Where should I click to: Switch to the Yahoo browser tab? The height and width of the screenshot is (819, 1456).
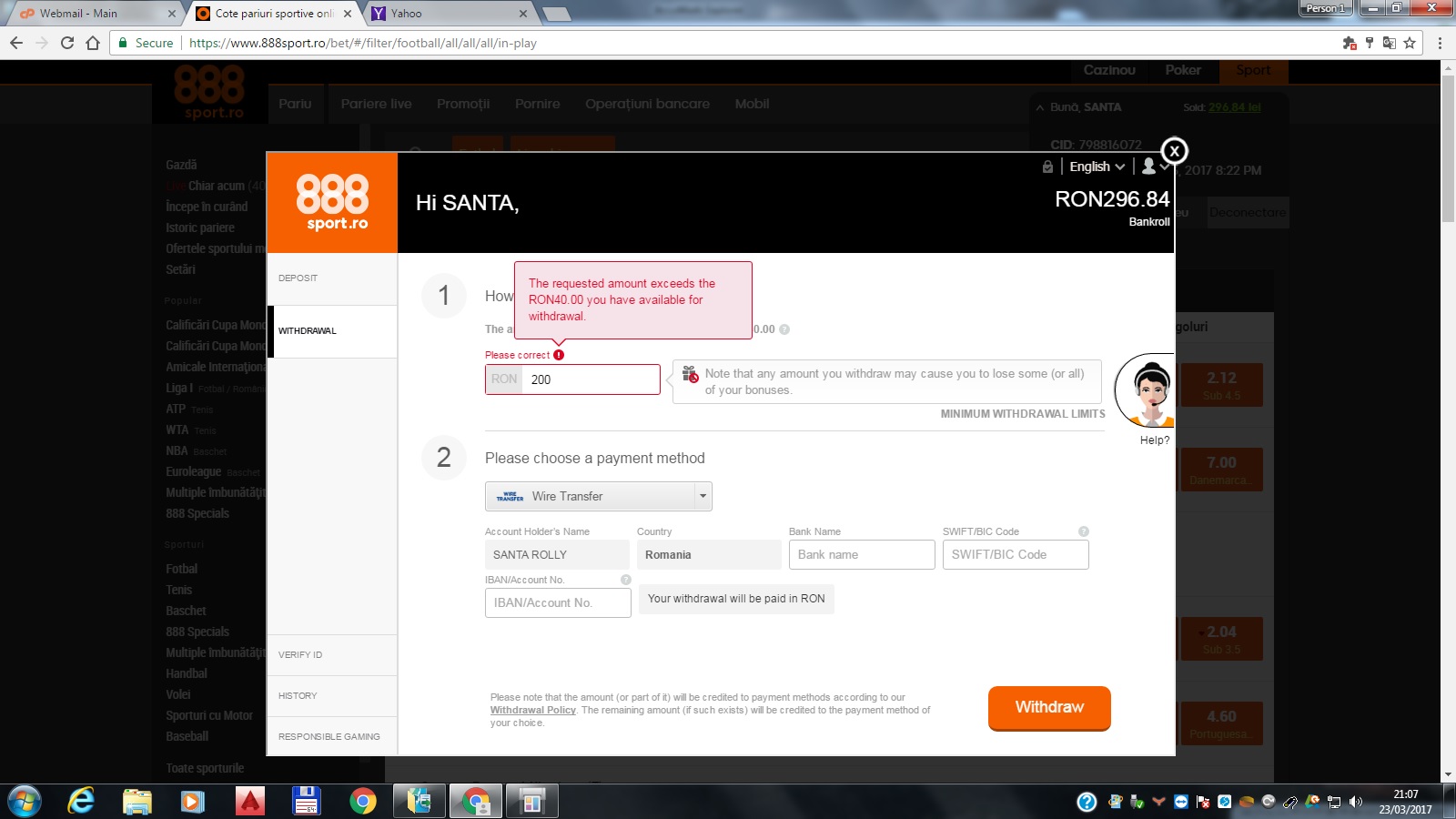[450, 14]
